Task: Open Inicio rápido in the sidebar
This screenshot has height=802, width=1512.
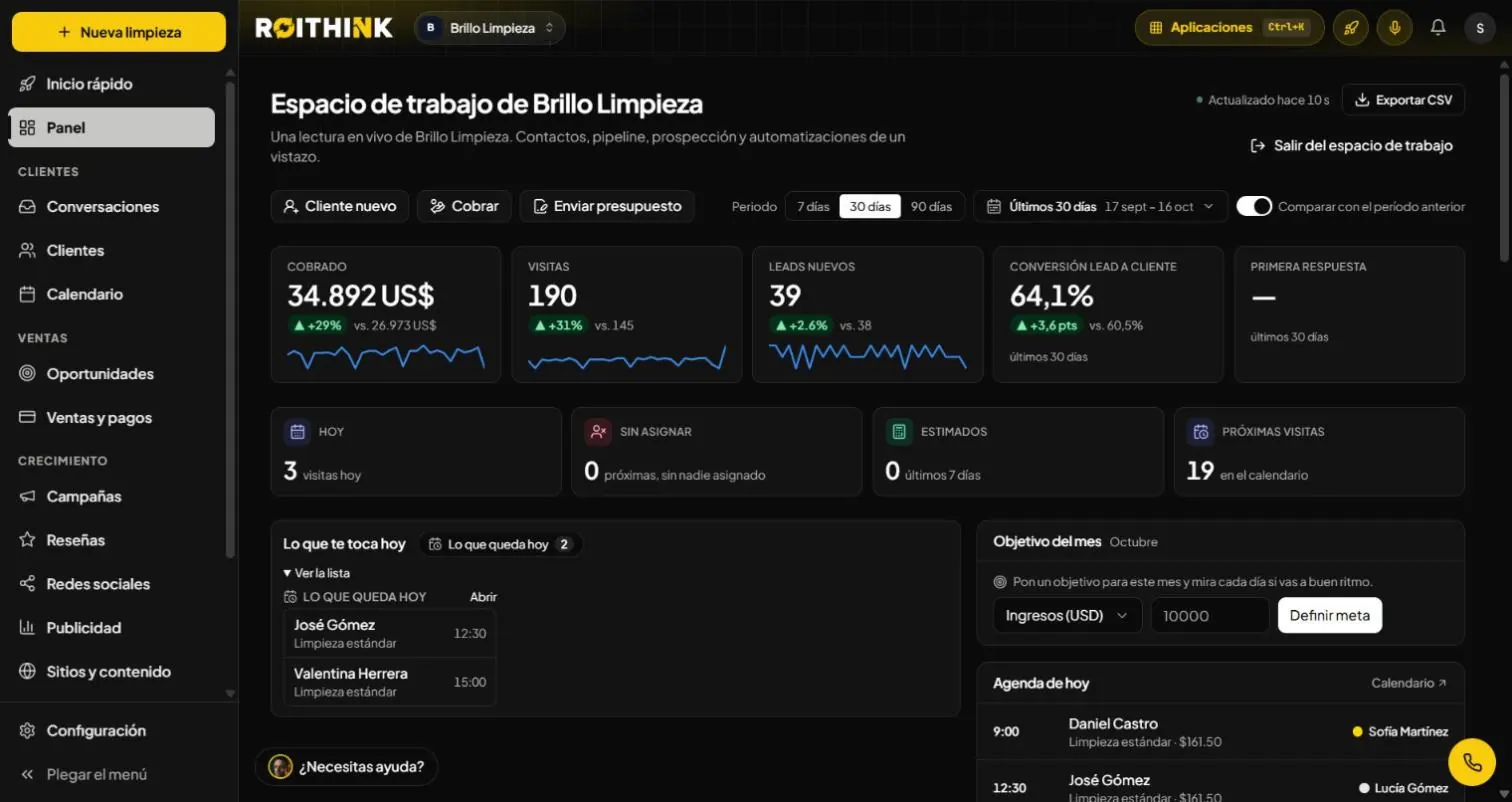Action: point(112,84)
